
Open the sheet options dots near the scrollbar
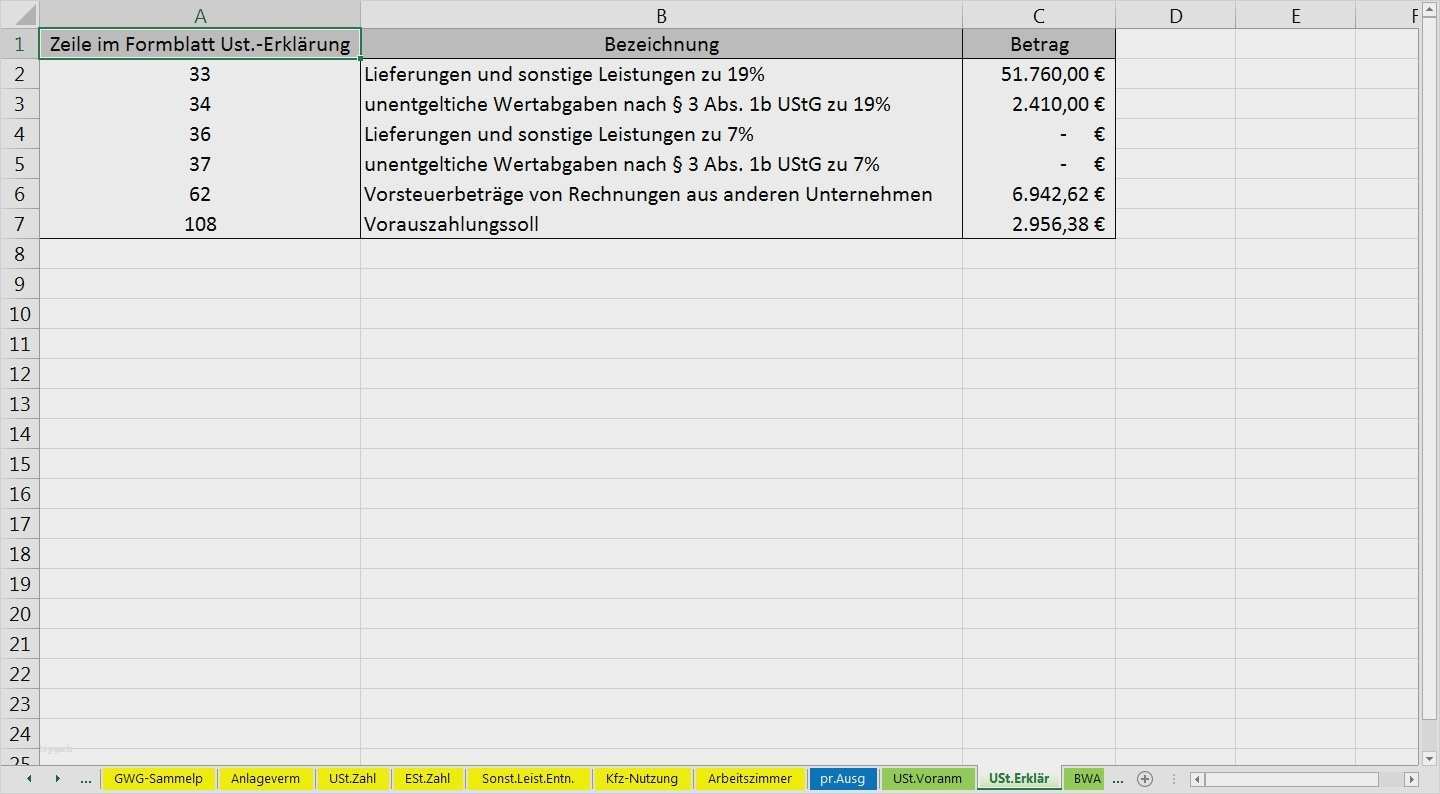[x=1172, y=778]
